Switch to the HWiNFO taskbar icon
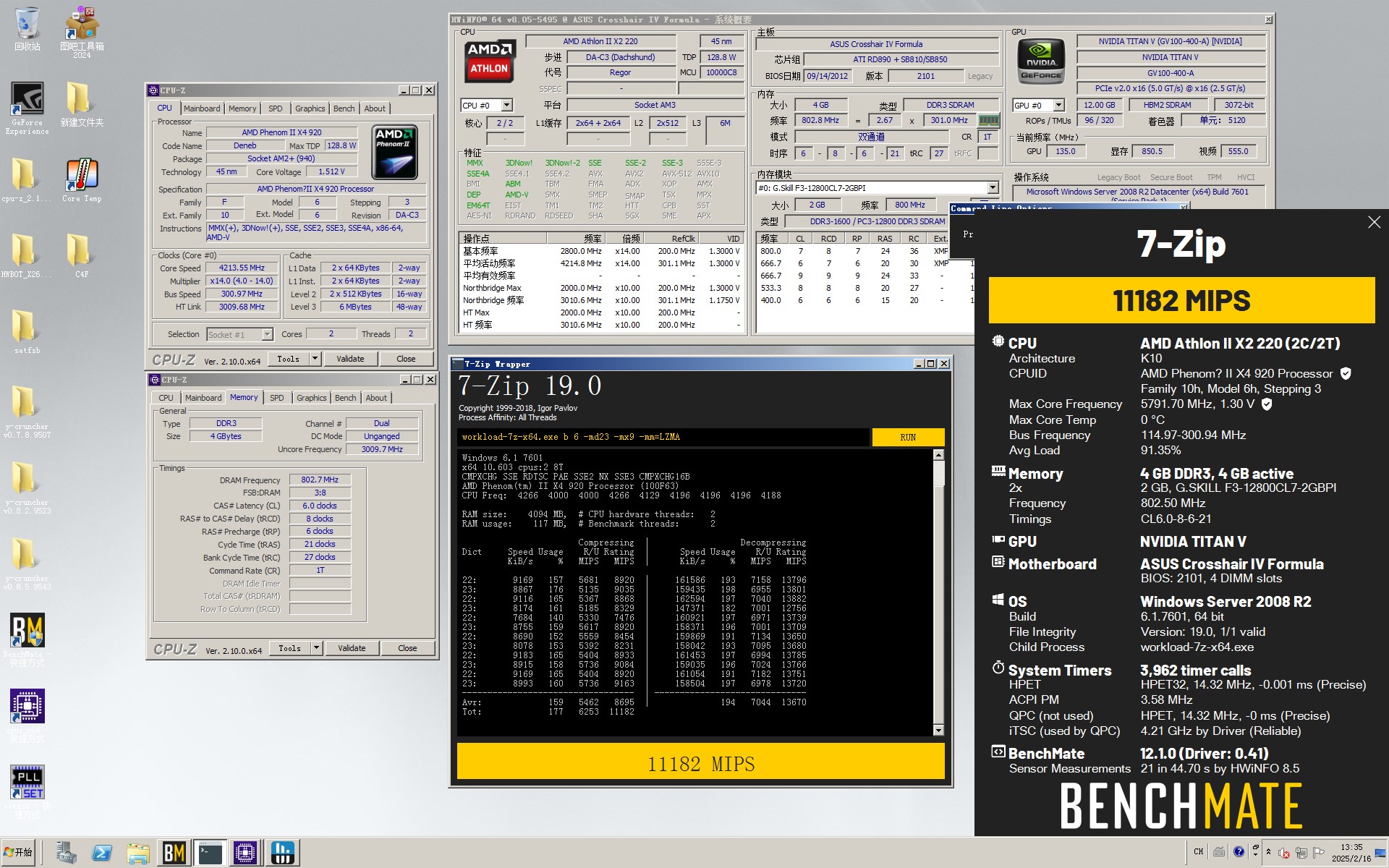Viewport: 1389px width, 868px height. pos(281,854)
